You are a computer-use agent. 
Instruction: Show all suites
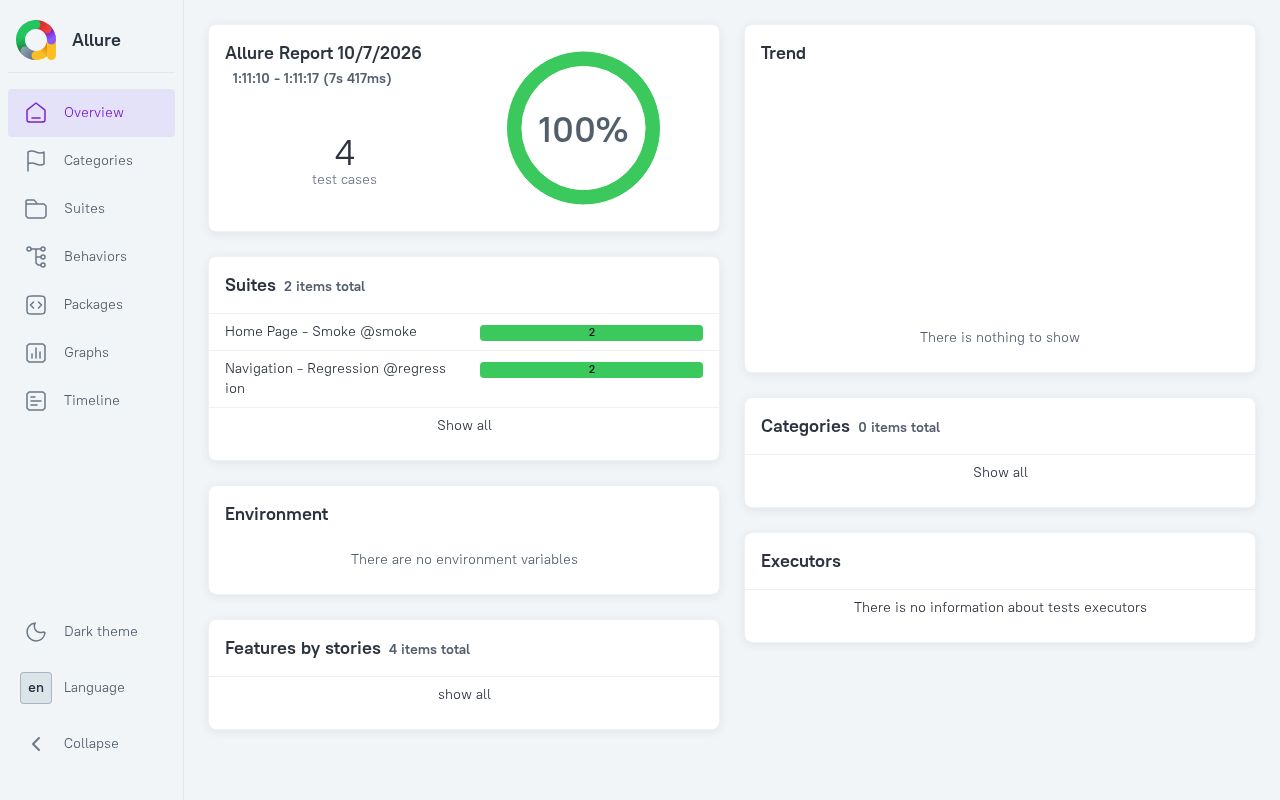point(464,426)
